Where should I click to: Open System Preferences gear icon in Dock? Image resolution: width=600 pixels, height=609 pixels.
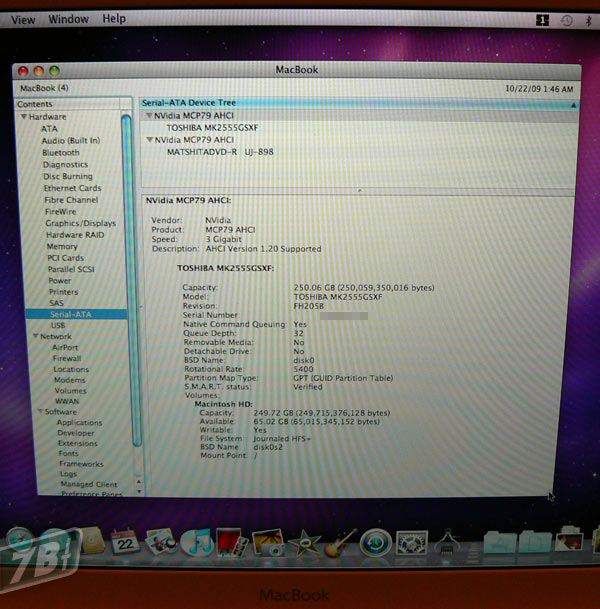tap(412, 543)
